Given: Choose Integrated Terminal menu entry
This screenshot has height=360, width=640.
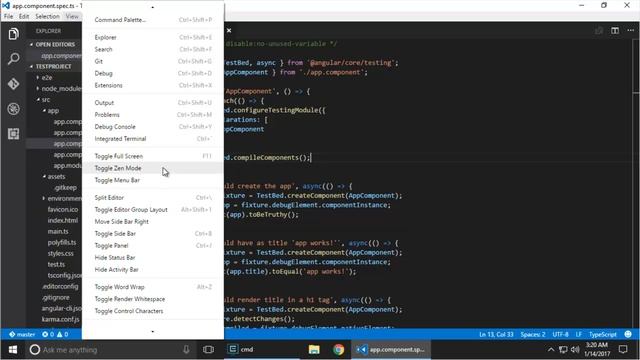Looking at the screenshot, I should pos(153,139).
